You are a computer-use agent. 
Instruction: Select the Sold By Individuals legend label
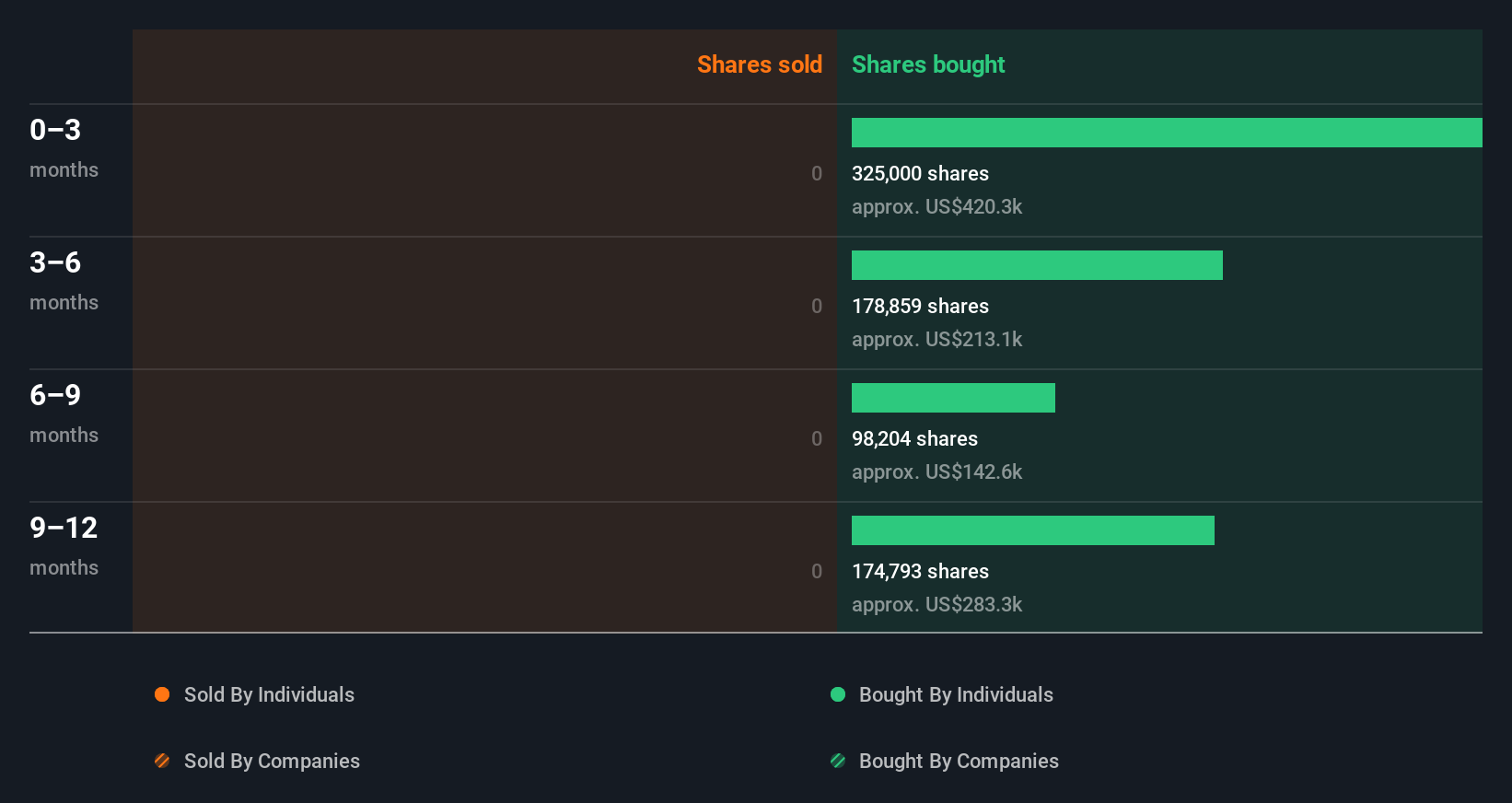click(x=269, y=694)
